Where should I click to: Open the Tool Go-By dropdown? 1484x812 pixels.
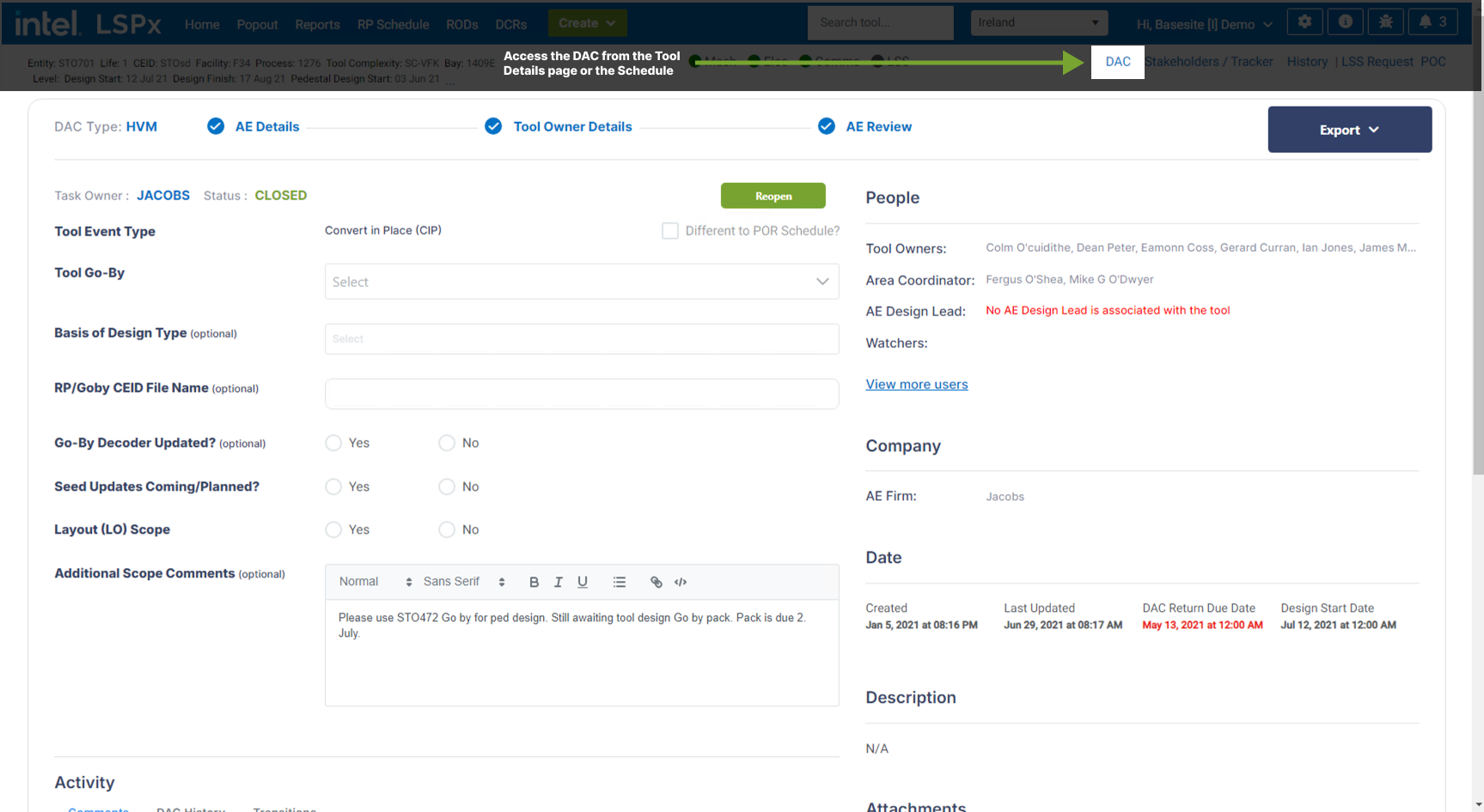coord(581,282)
